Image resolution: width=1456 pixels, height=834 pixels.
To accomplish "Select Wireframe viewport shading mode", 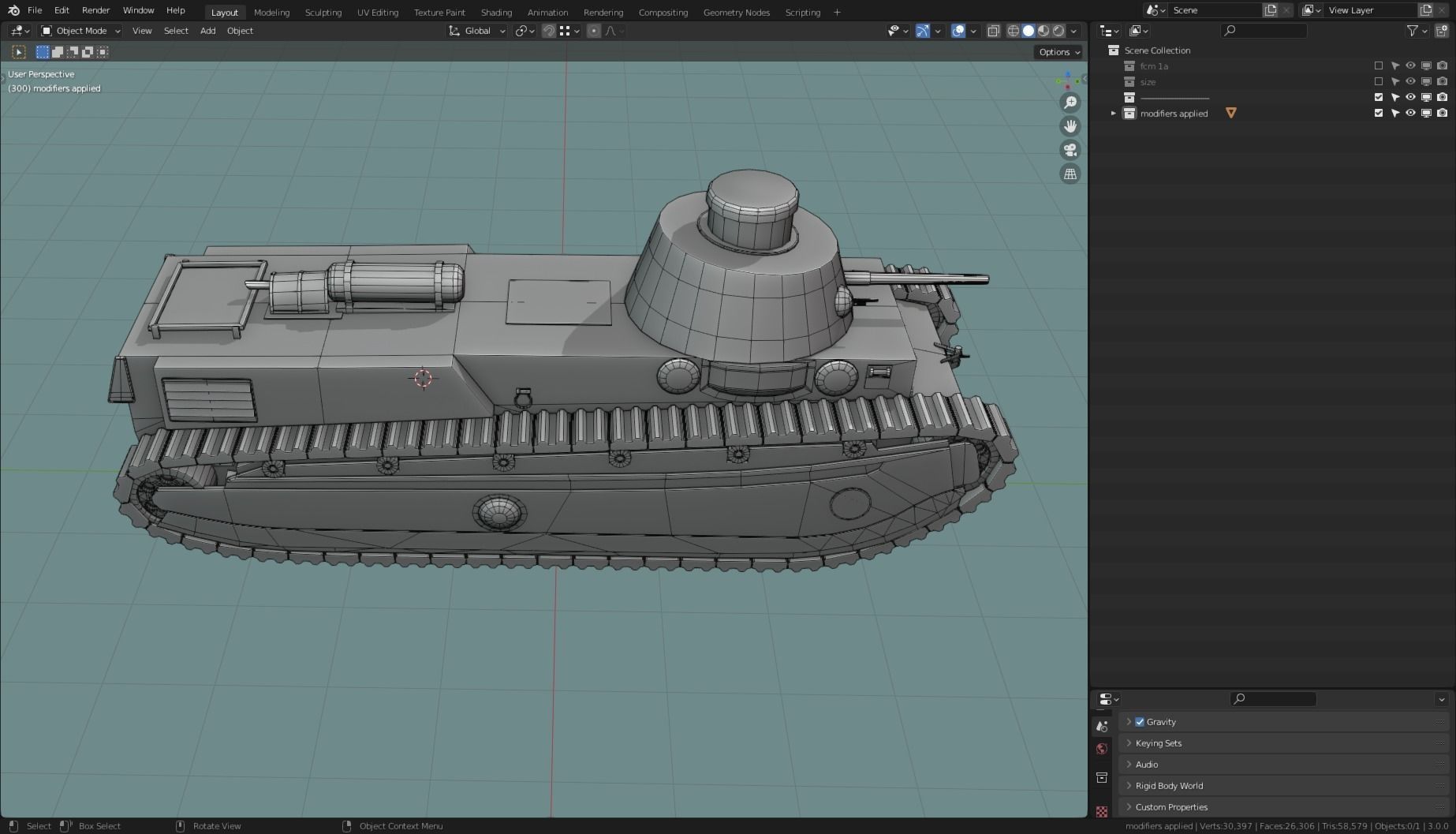I will (x=1014, y=30).
